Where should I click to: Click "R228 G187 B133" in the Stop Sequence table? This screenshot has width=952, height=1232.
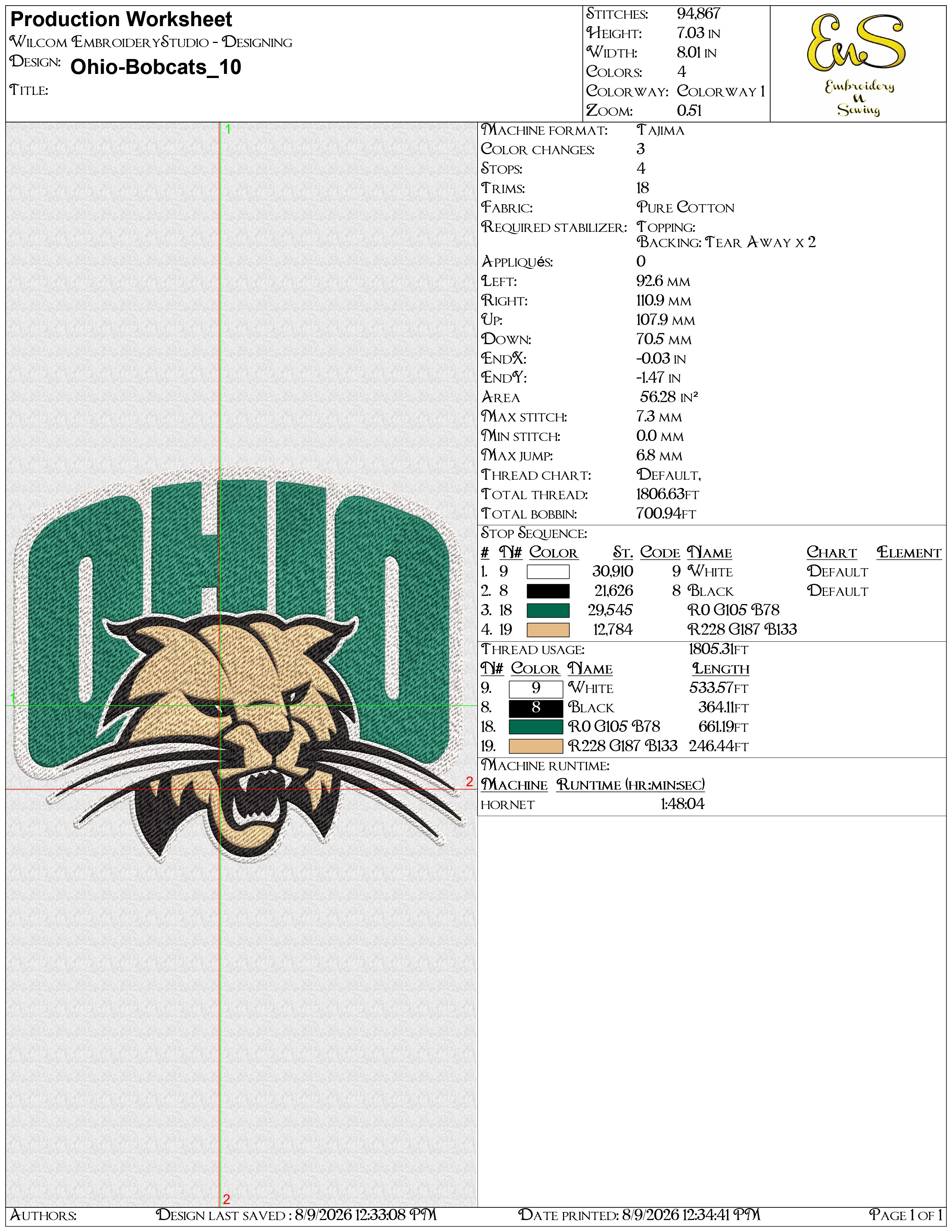(x=742, y=629)
